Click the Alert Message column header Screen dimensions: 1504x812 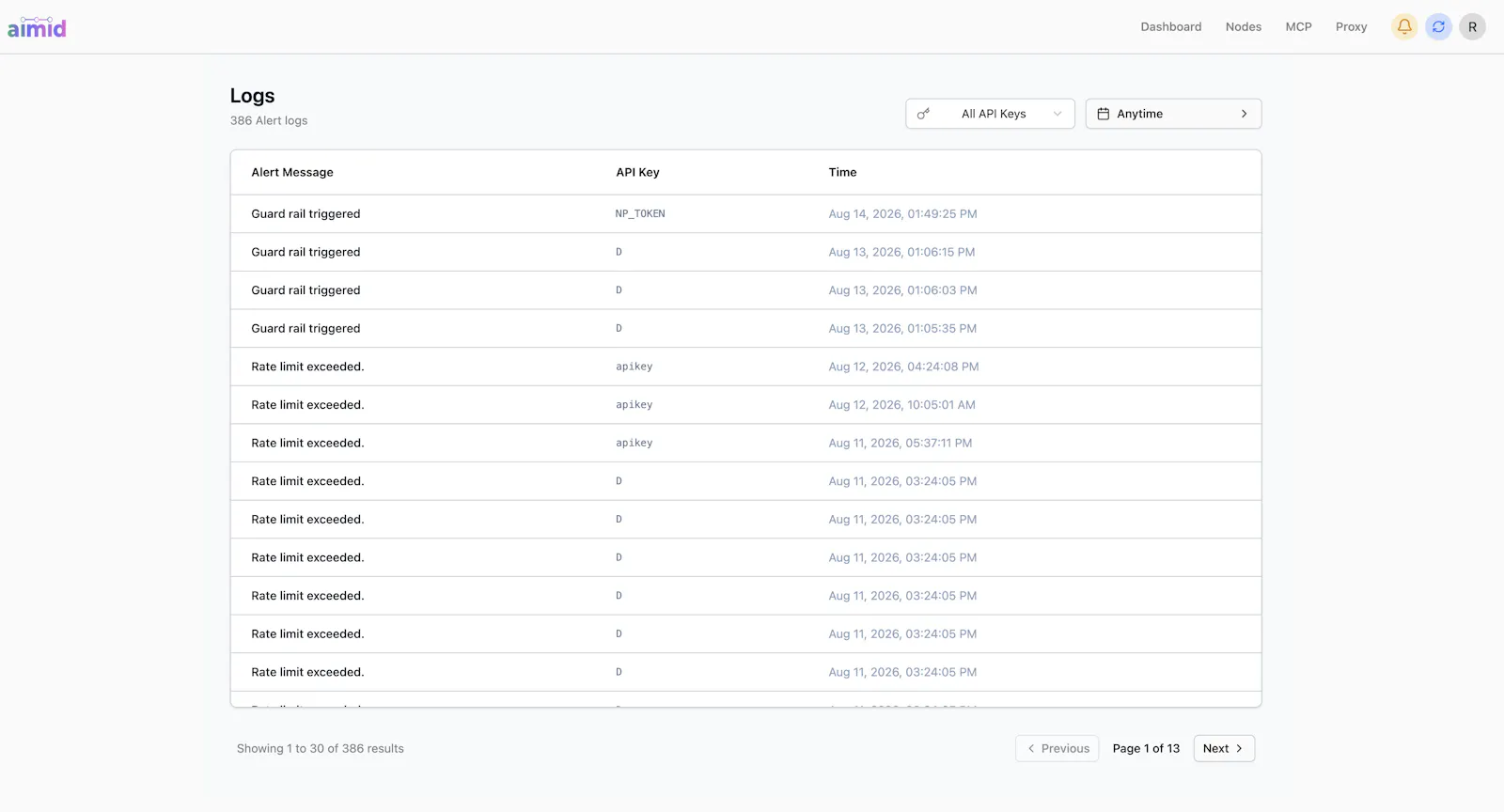point(292,172)
